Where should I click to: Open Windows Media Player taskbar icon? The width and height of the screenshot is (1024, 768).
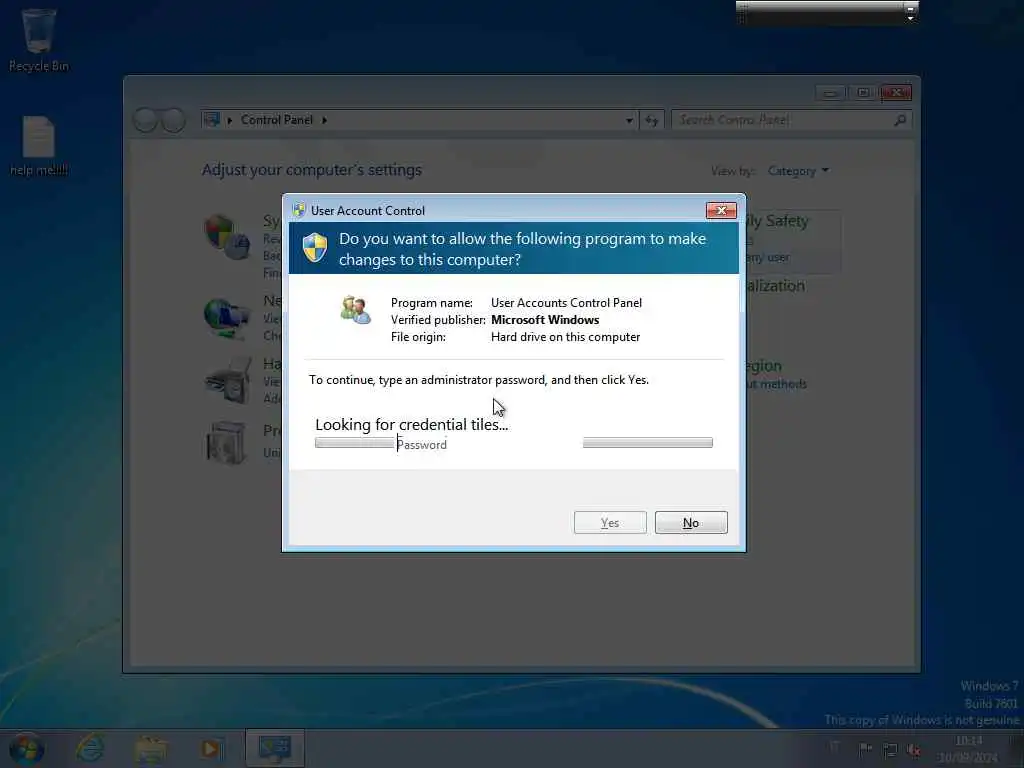(210, 749)
